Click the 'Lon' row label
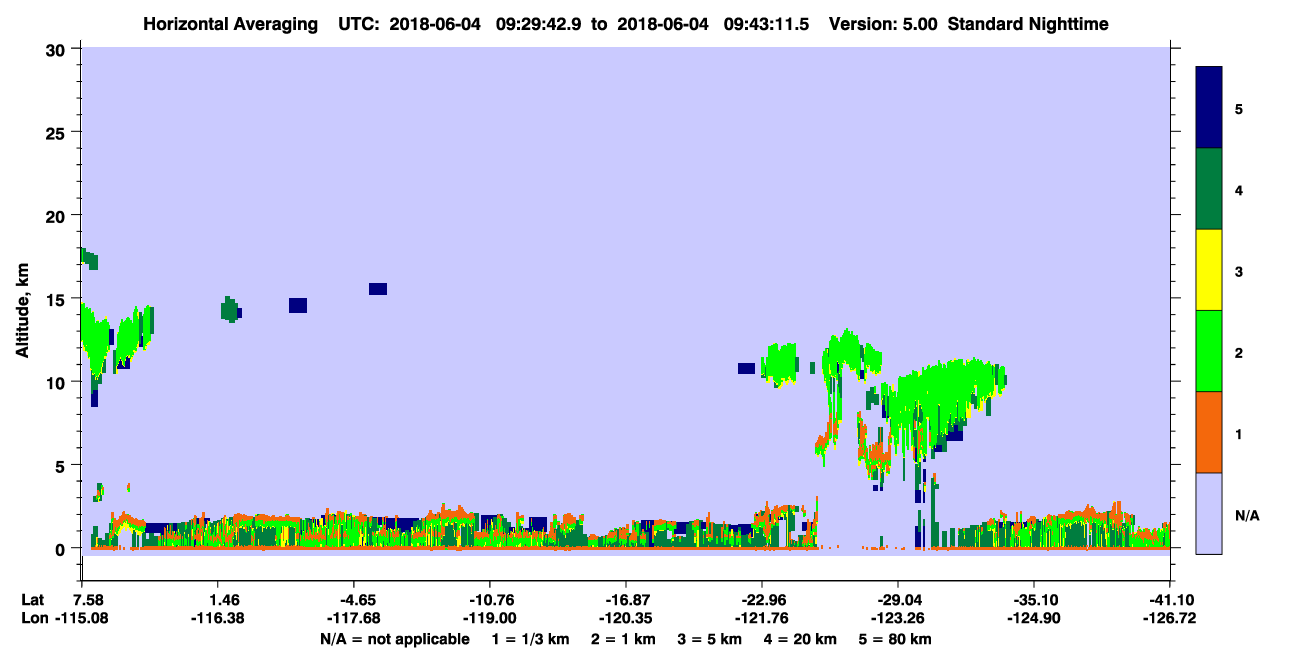This screenshot has width=1300, height=667. 33,619
